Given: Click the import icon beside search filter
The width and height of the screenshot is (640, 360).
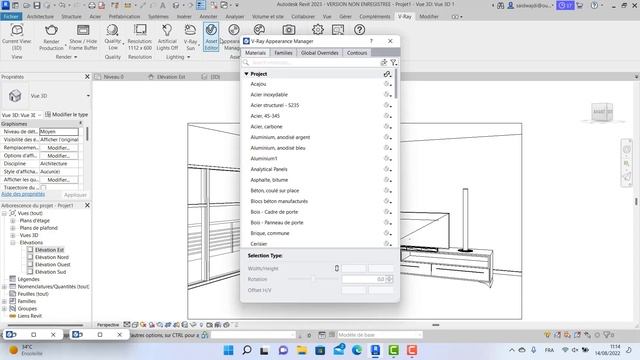Looking at the screenshot, I should click(384, 62).
